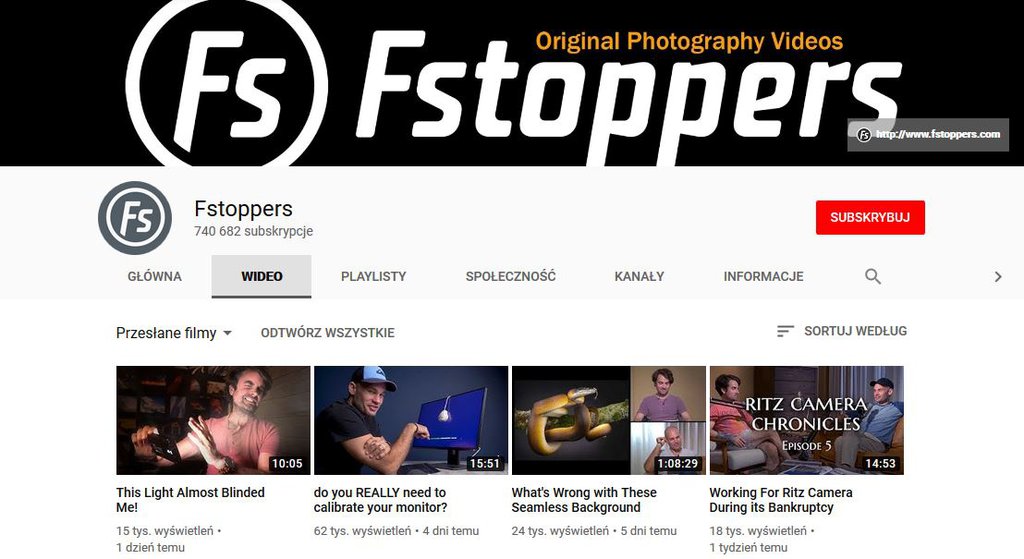Click the next tabs chevron arrow
The image size is (1024, 559).
pyautogui.click(x=998, y=276)
